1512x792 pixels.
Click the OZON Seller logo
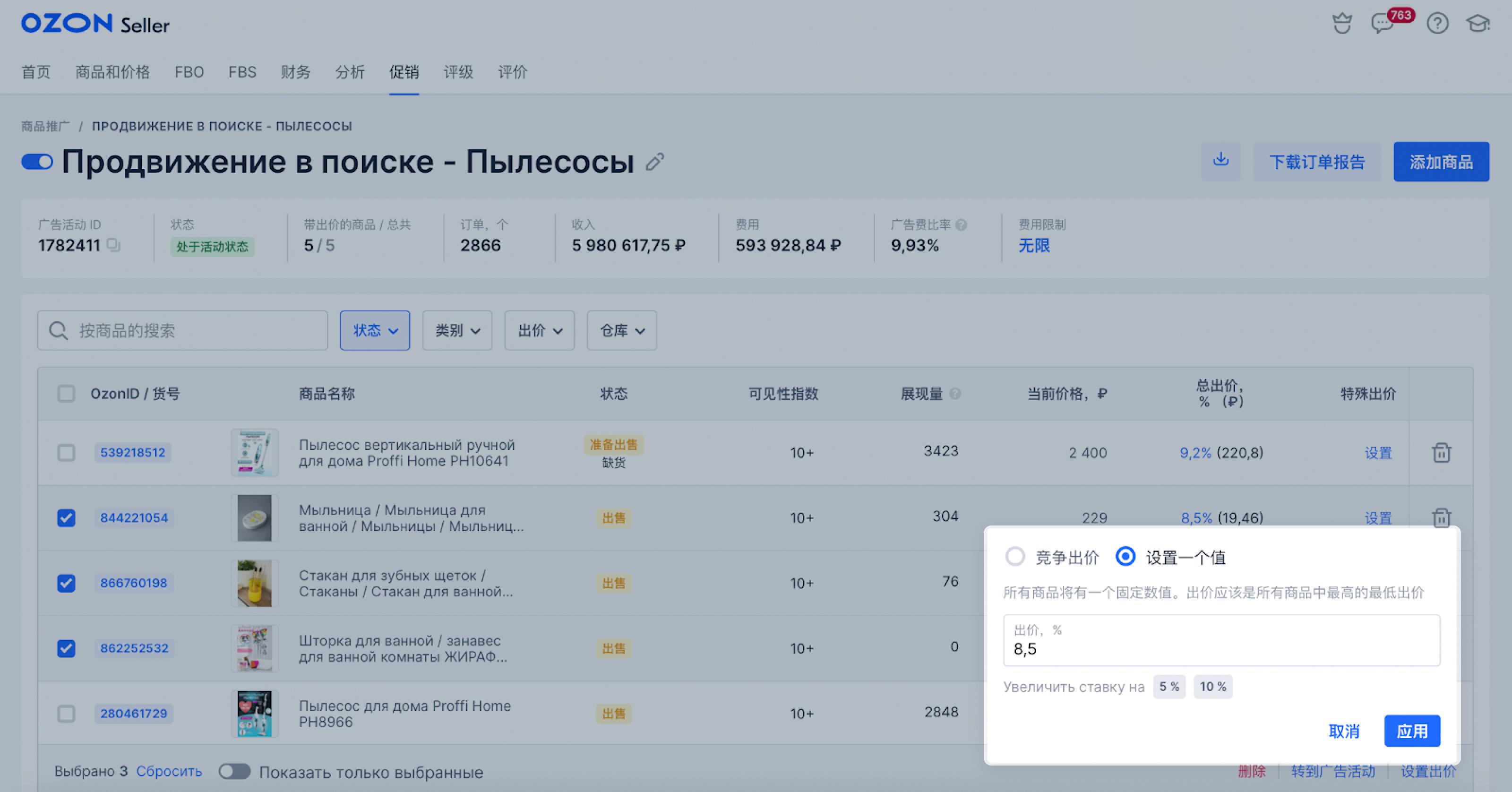tap(95, 24)
